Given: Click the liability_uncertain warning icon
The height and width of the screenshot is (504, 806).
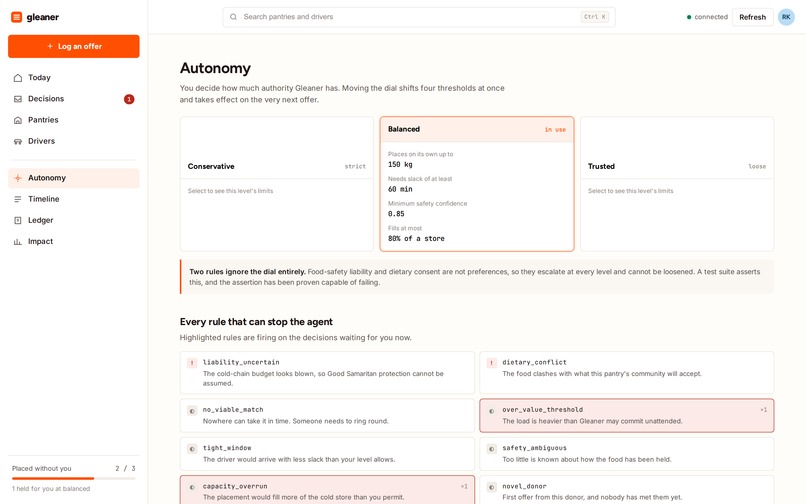Looking at the screenshot, I should 192,363.
